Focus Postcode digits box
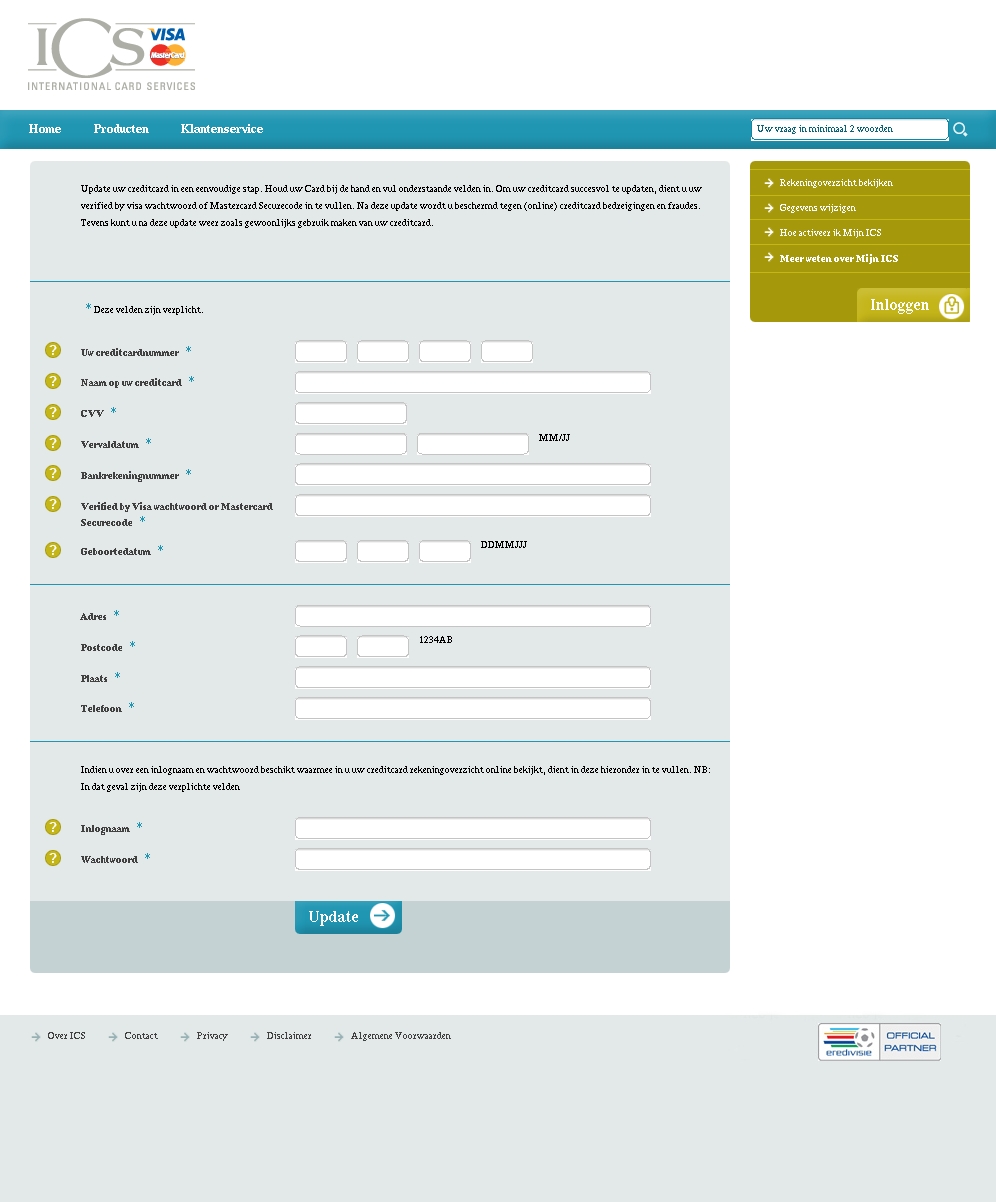Viewport: 996px width, 1202px height. pos(321,646)
